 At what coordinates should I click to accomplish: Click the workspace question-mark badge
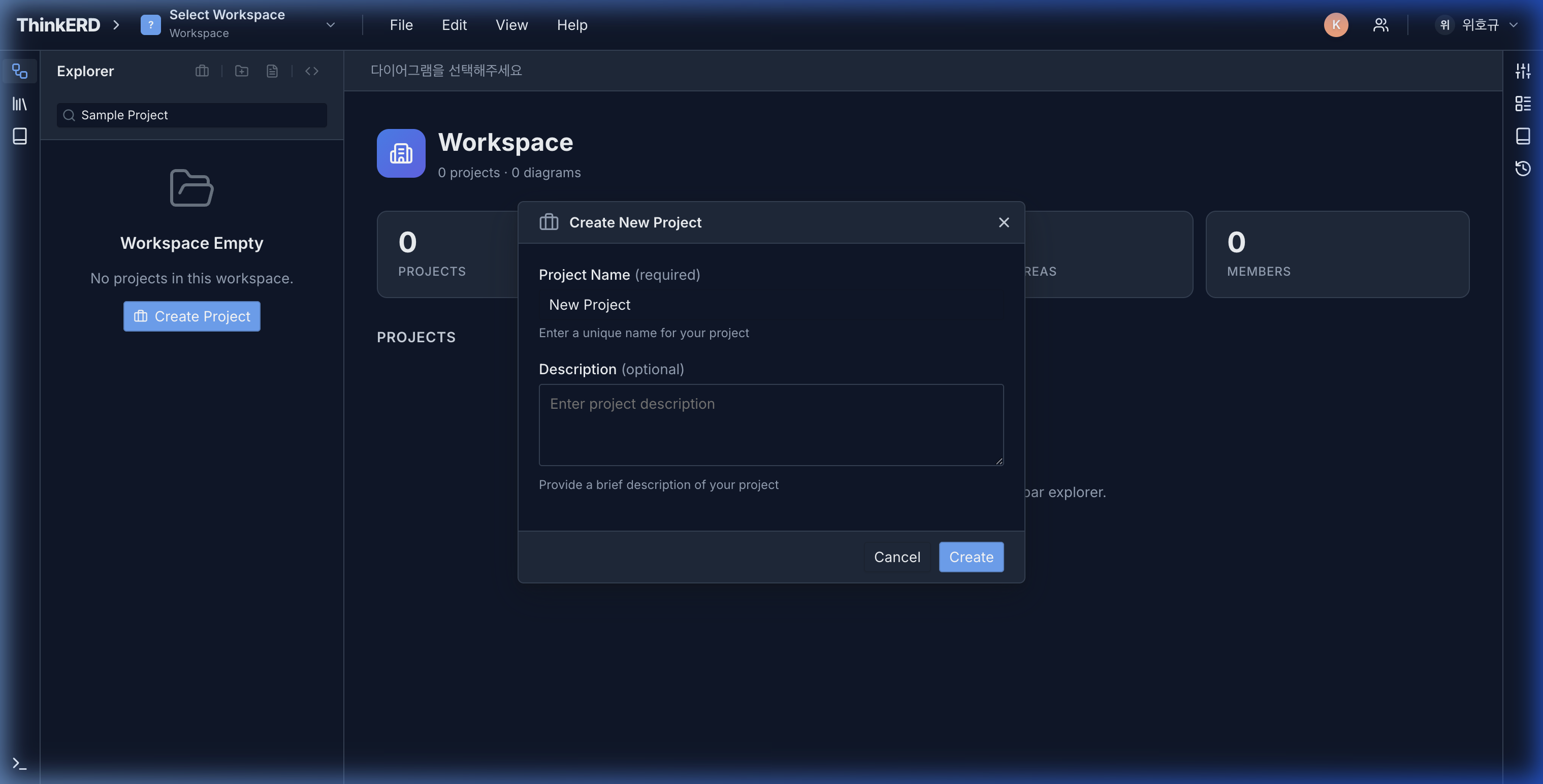coord(150,24)
